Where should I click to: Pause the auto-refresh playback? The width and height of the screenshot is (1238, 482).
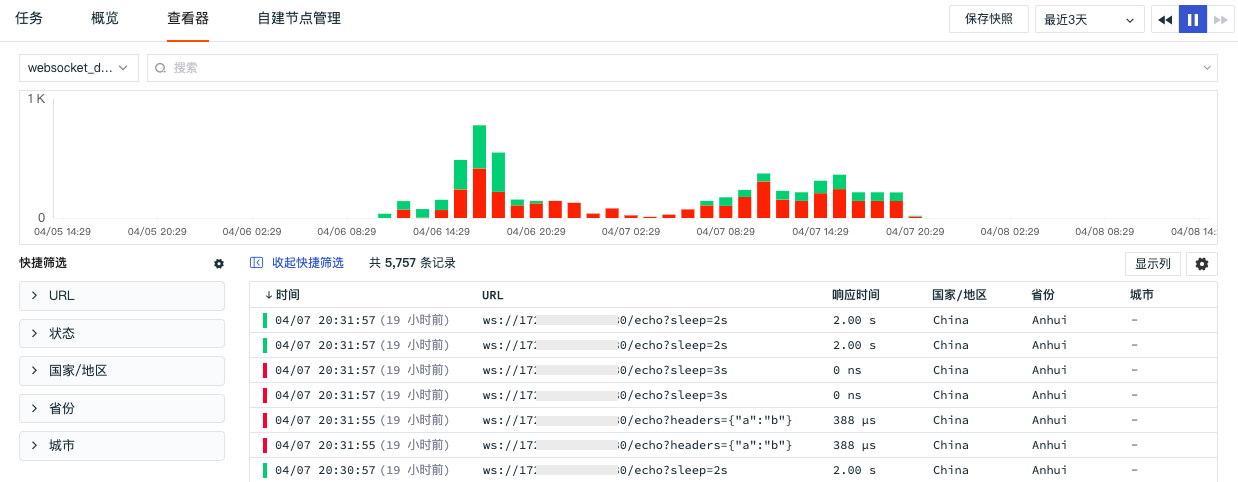pyautogui.click(x=1193, y=19)
